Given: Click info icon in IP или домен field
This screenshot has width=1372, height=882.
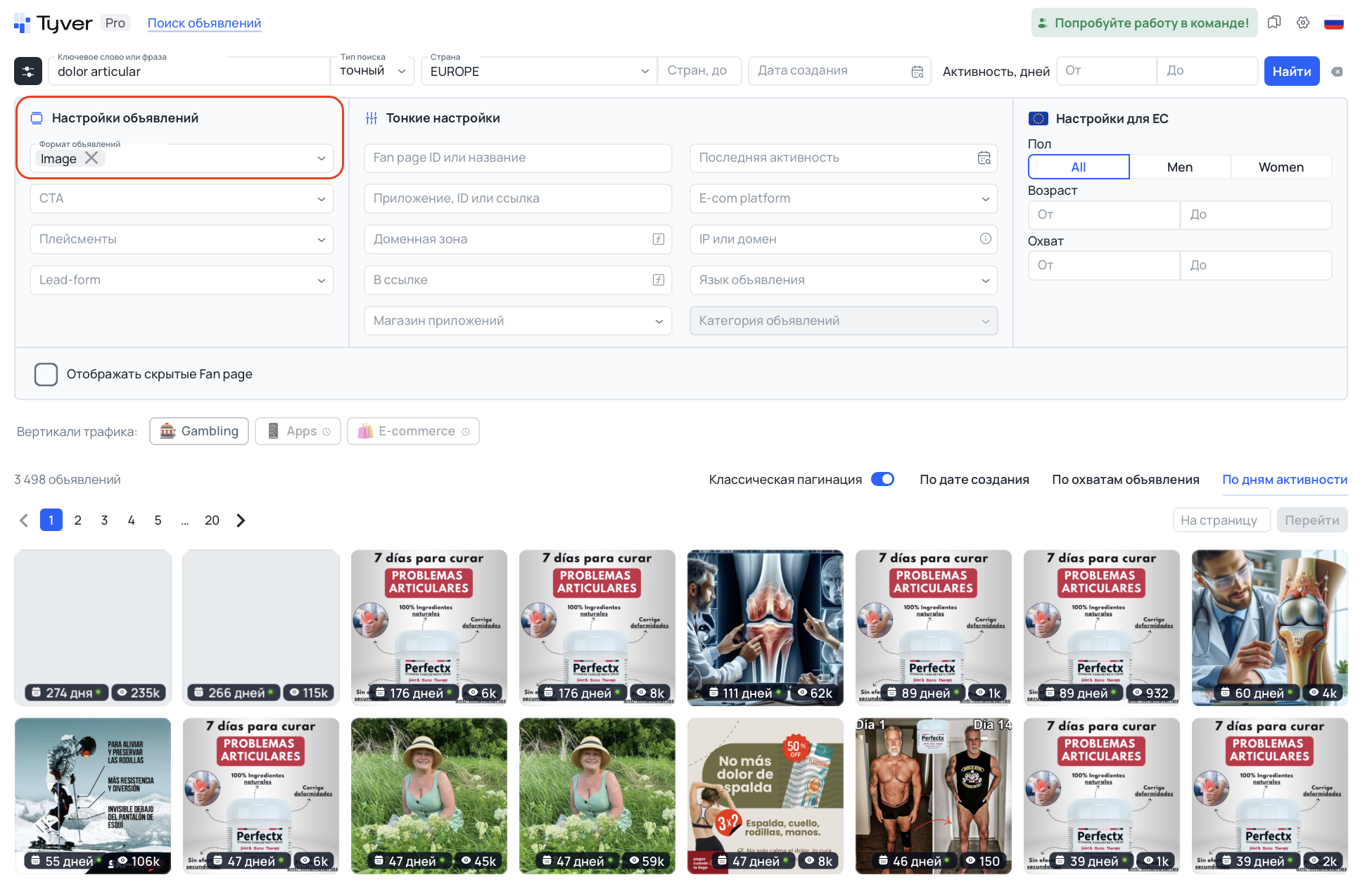Looking at the screenshot, I should point(985,239).
